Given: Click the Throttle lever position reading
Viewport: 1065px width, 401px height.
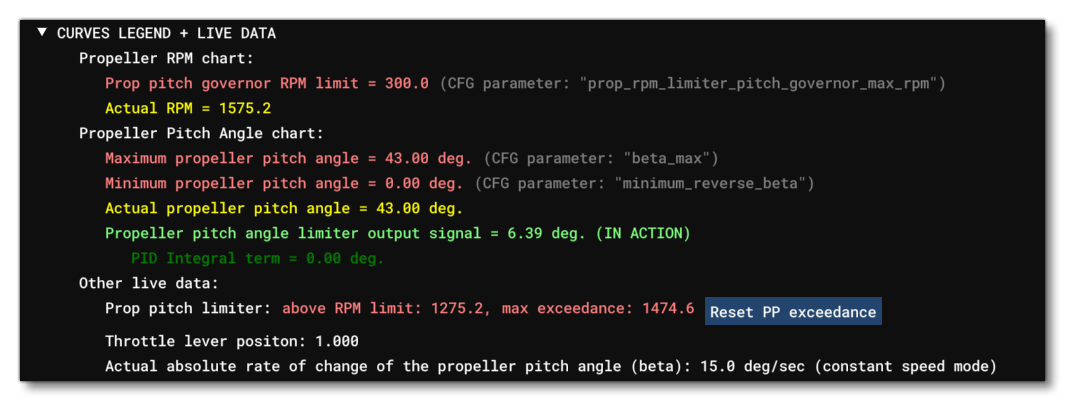Looking at the screenshot, I should (232, 341).
